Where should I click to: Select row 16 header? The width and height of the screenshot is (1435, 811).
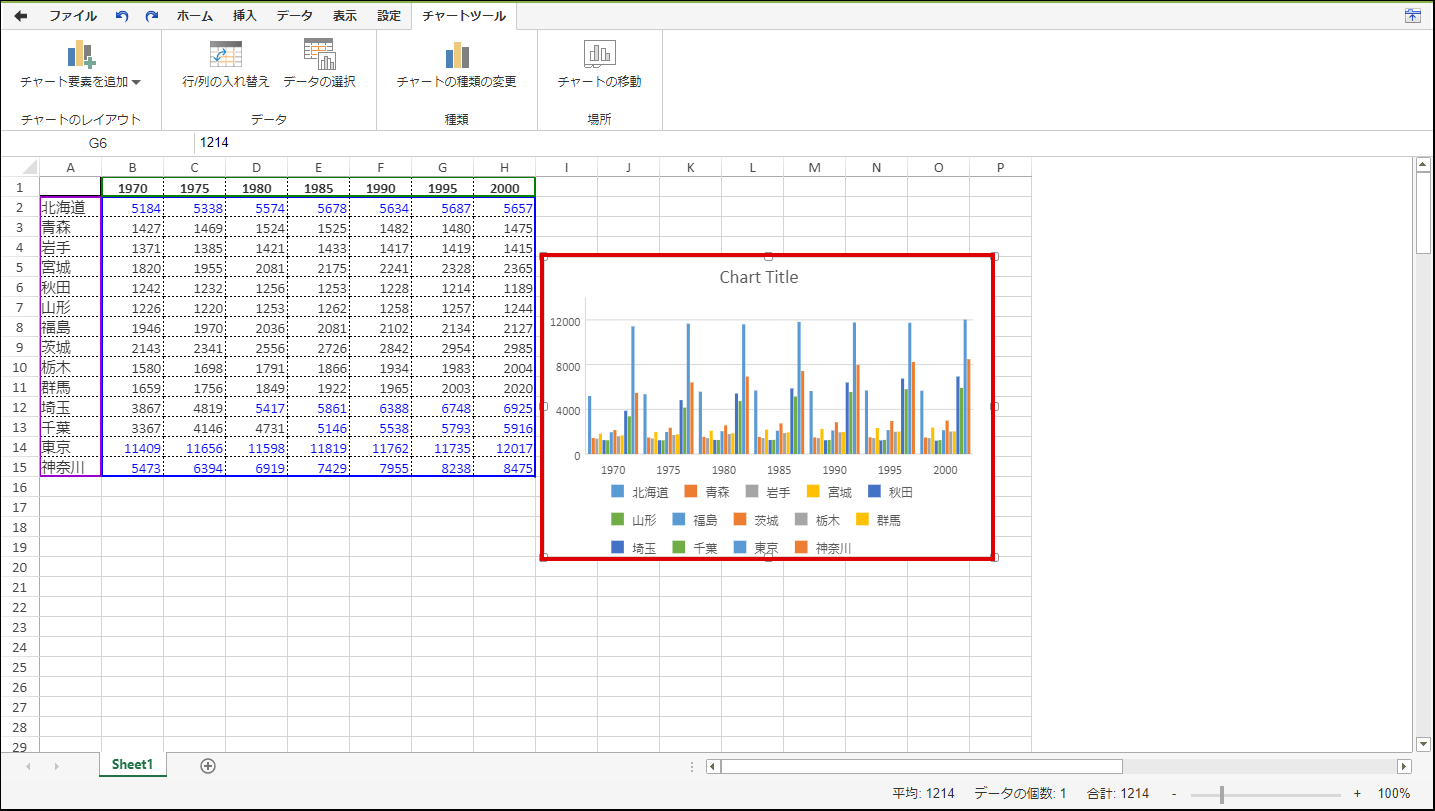(20, 487)
